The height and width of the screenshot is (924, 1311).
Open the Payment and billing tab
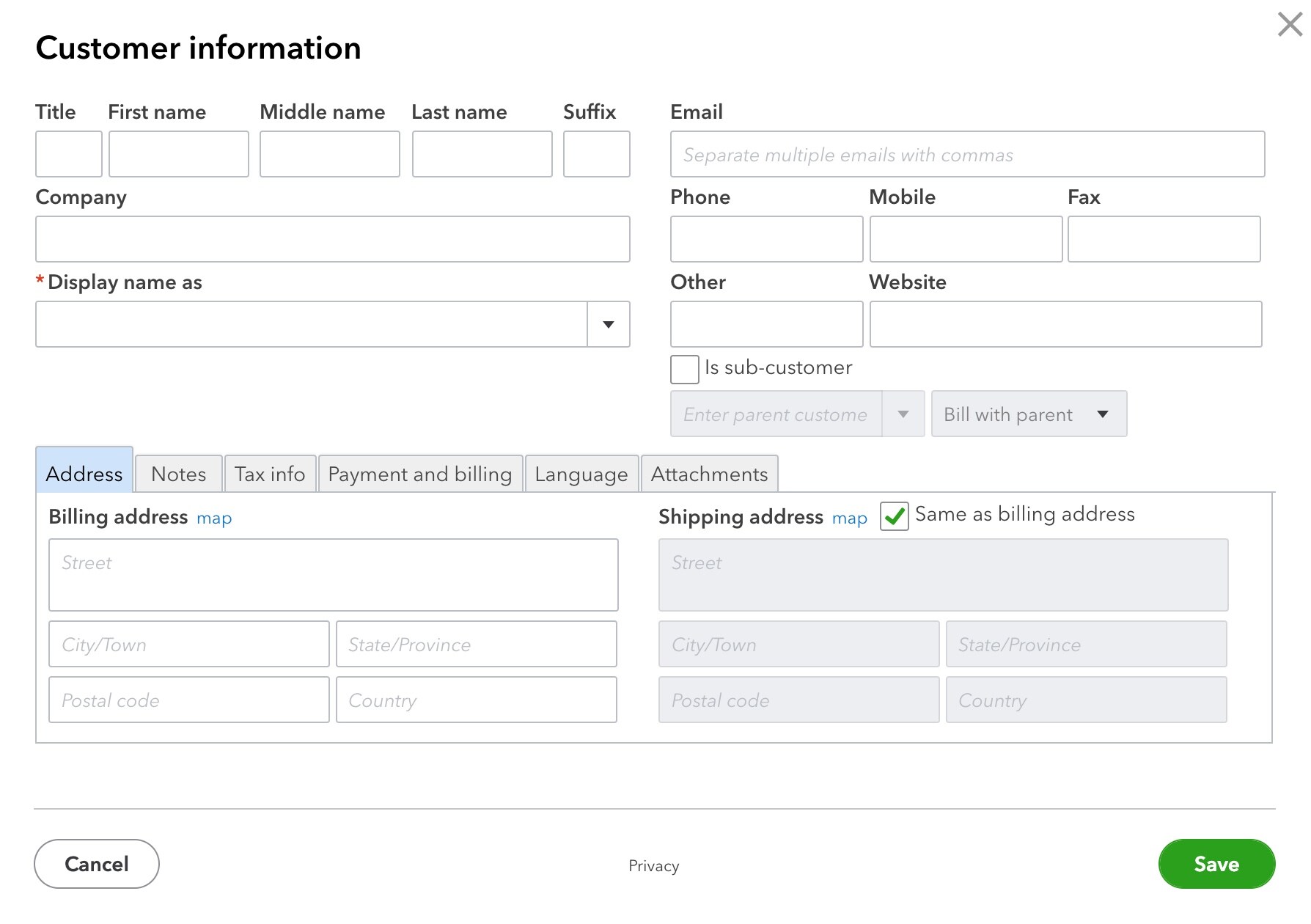420,474
